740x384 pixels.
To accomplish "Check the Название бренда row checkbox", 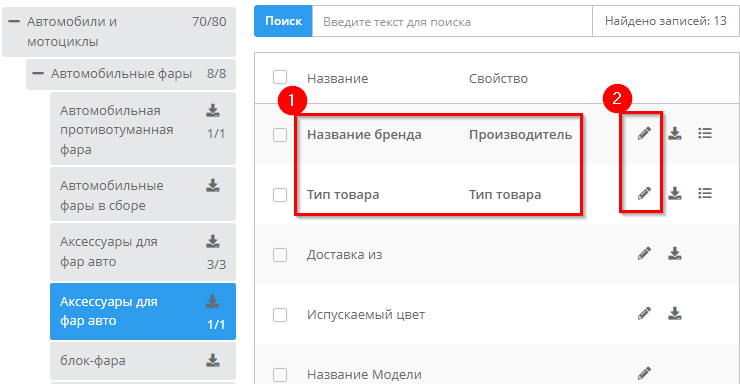I will (280, 135).
